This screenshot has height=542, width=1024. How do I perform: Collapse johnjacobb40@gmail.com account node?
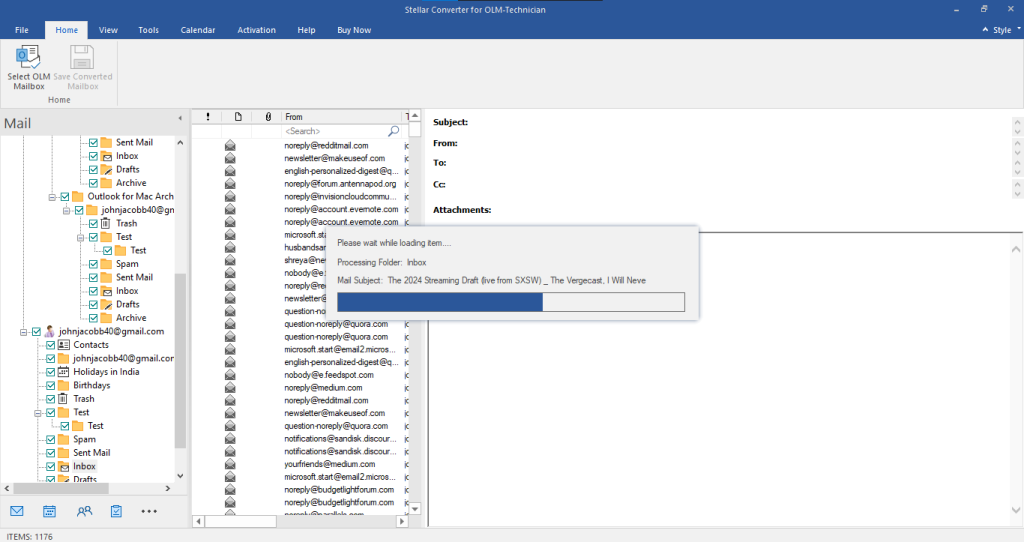coord(24,332)
